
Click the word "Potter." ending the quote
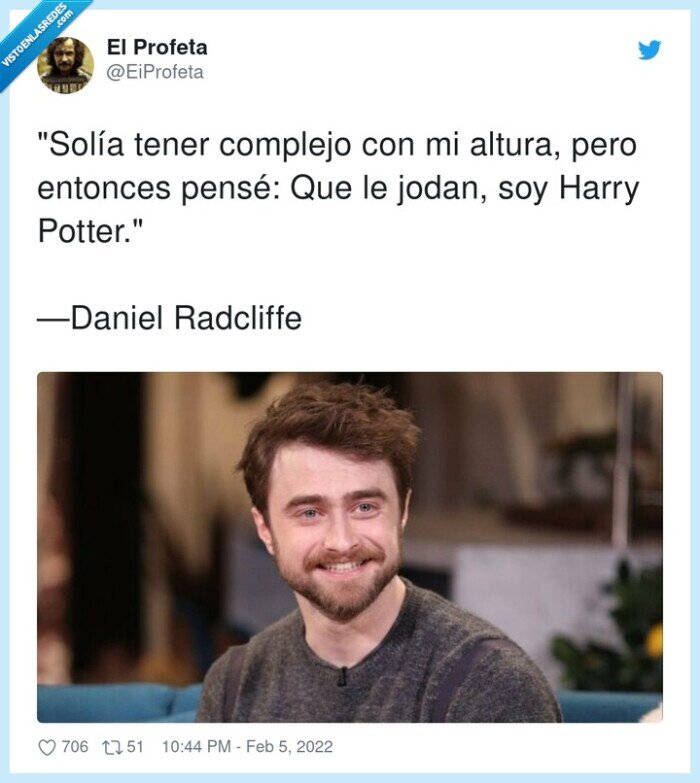[x=85, y=232]
